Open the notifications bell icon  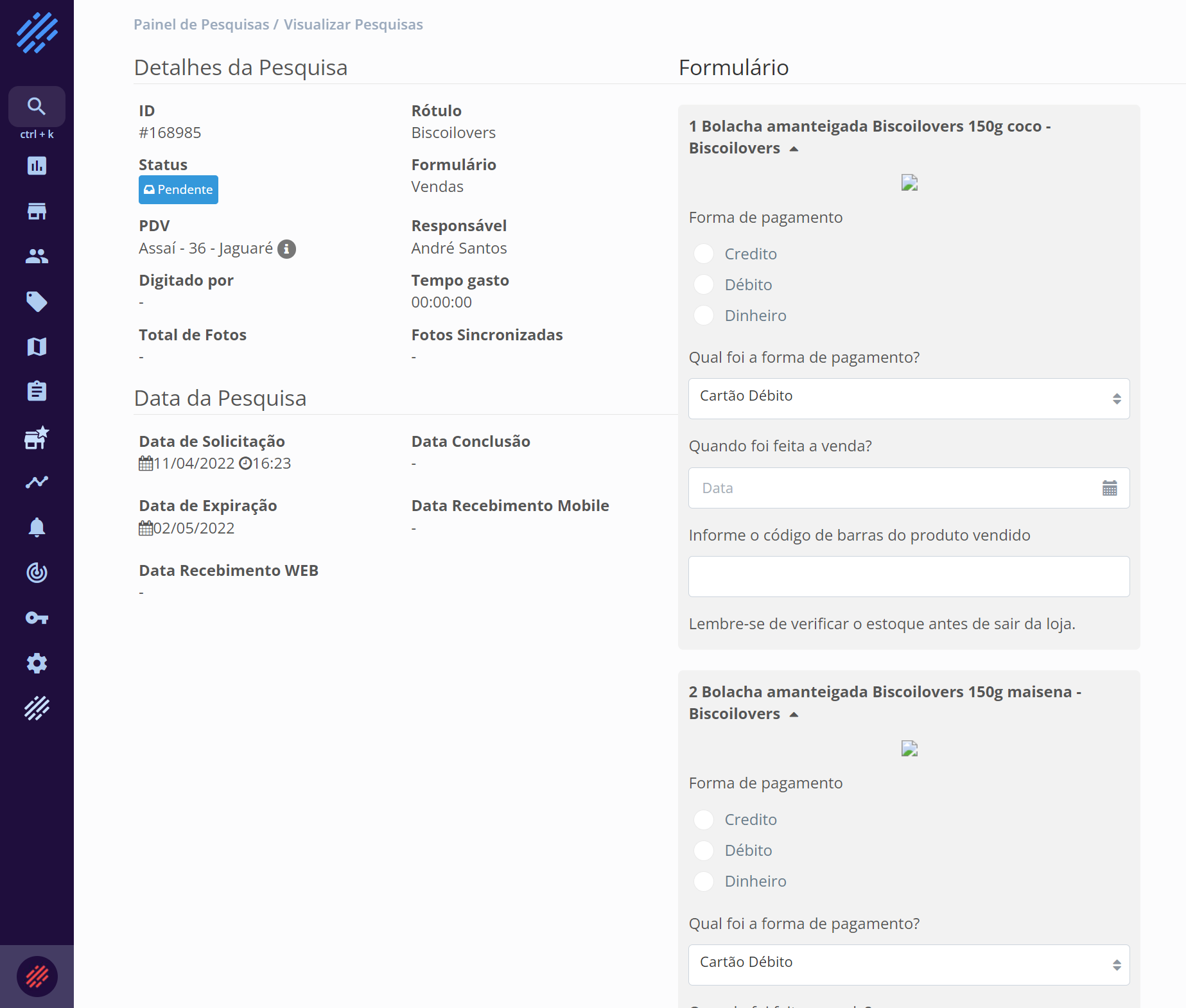click(37, 527)
